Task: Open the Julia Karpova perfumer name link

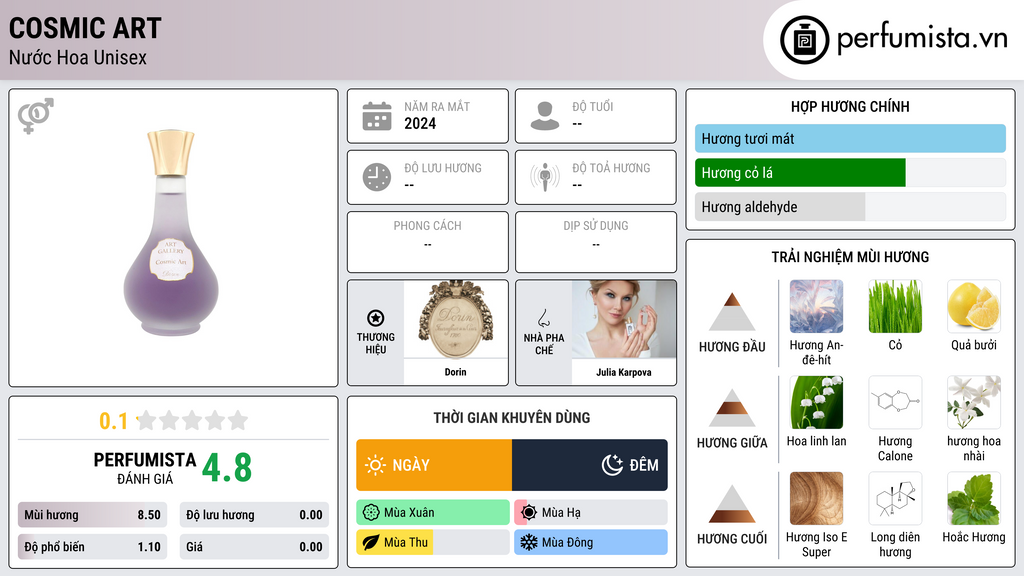Action: pos(624,372)
